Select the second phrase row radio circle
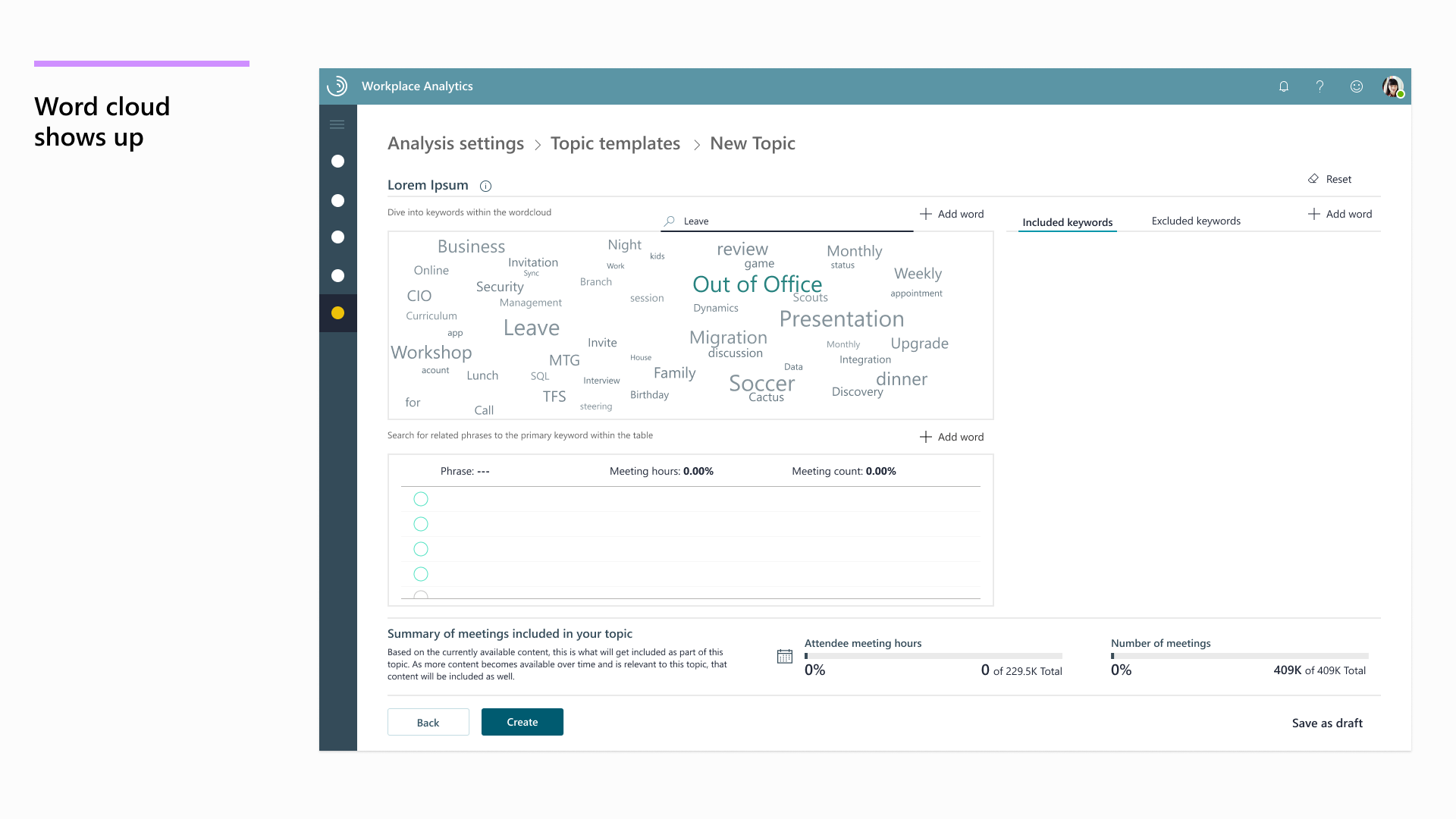 [x=421, y=524]
